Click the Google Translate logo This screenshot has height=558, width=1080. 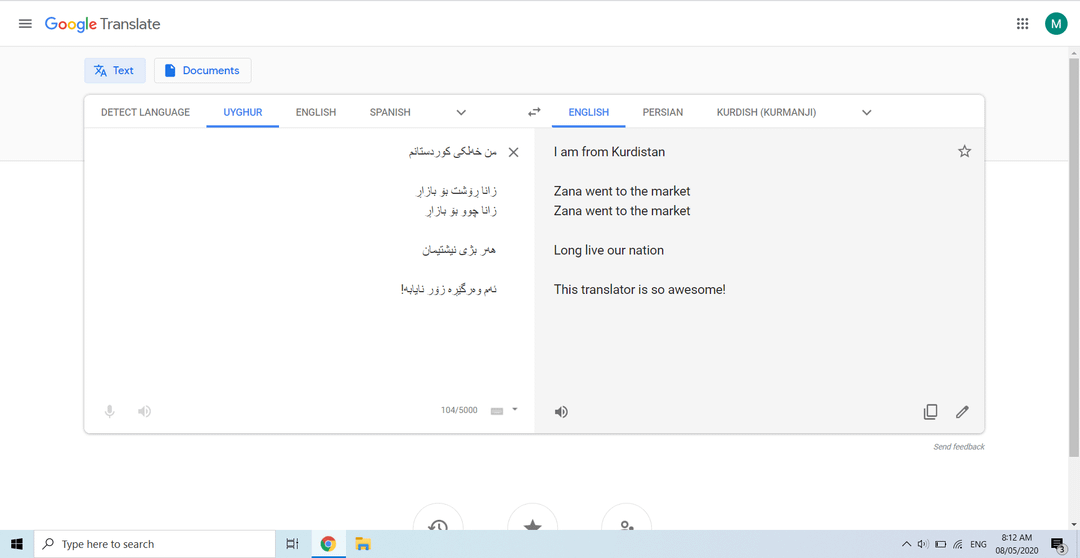coord(103,24)
